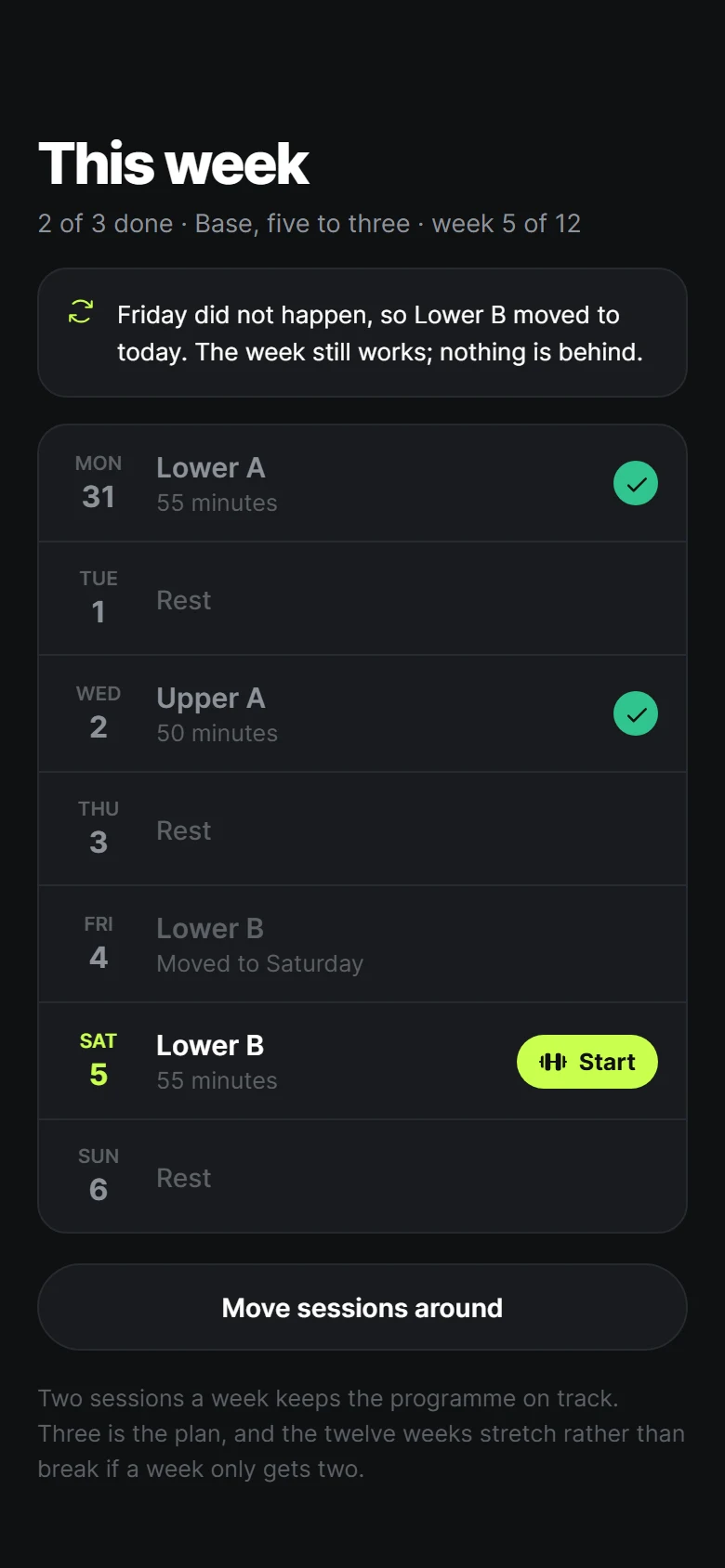Open Friday's Lower B moved to Saturday entry
The image size is (725, 1568).
pyautogui.click(x=362, y=945)
